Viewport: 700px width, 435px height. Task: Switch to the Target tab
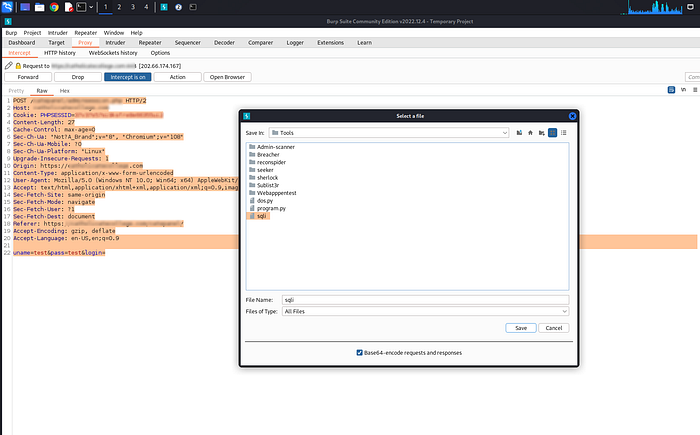[56, 42]
